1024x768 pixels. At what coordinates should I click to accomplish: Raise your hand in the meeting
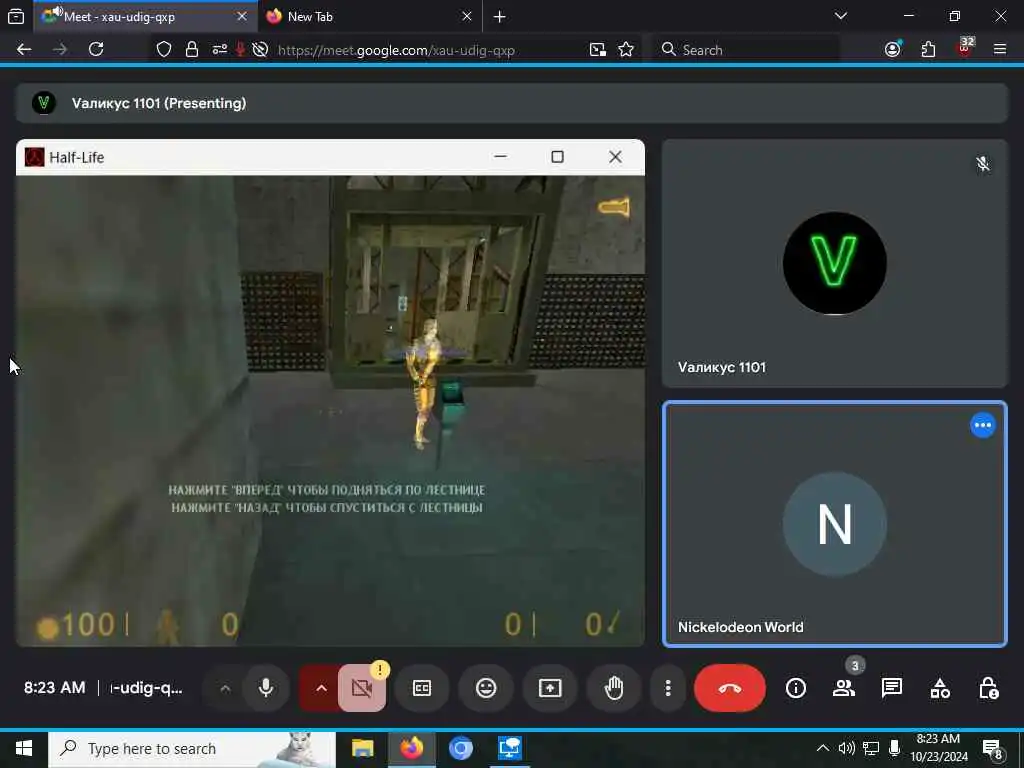pyautogui.click(x=614, y=688)
